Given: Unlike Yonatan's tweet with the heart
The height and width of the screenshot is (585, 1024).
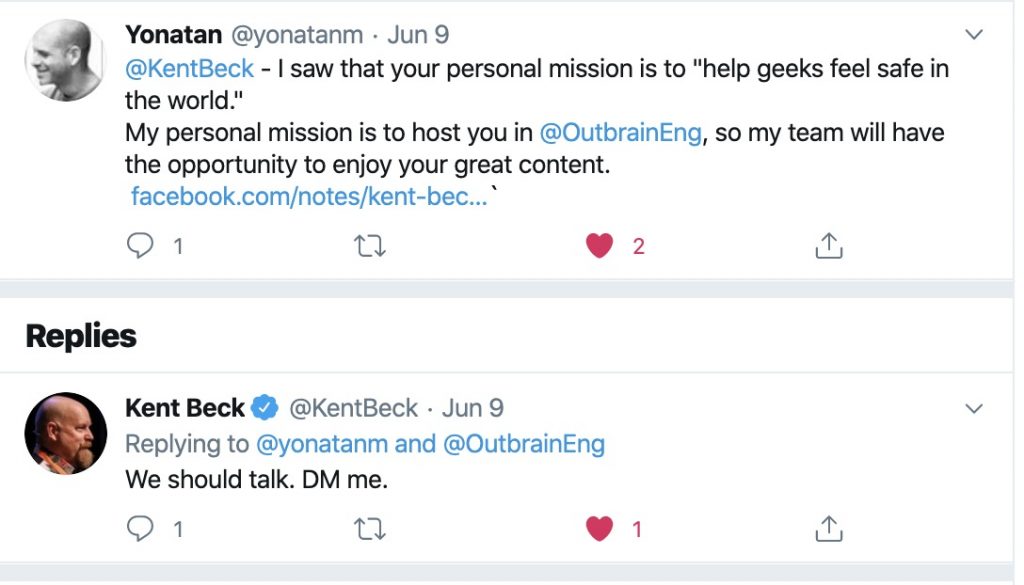Looking at the screenshot, I should click(x=599, y=245).
